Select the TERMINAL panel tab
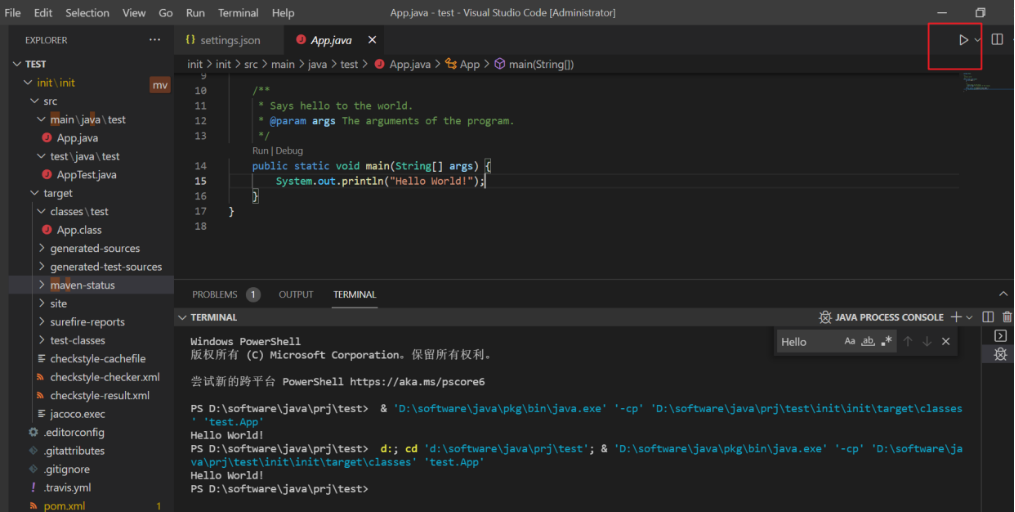1015x512 pixels. (355, 295)
